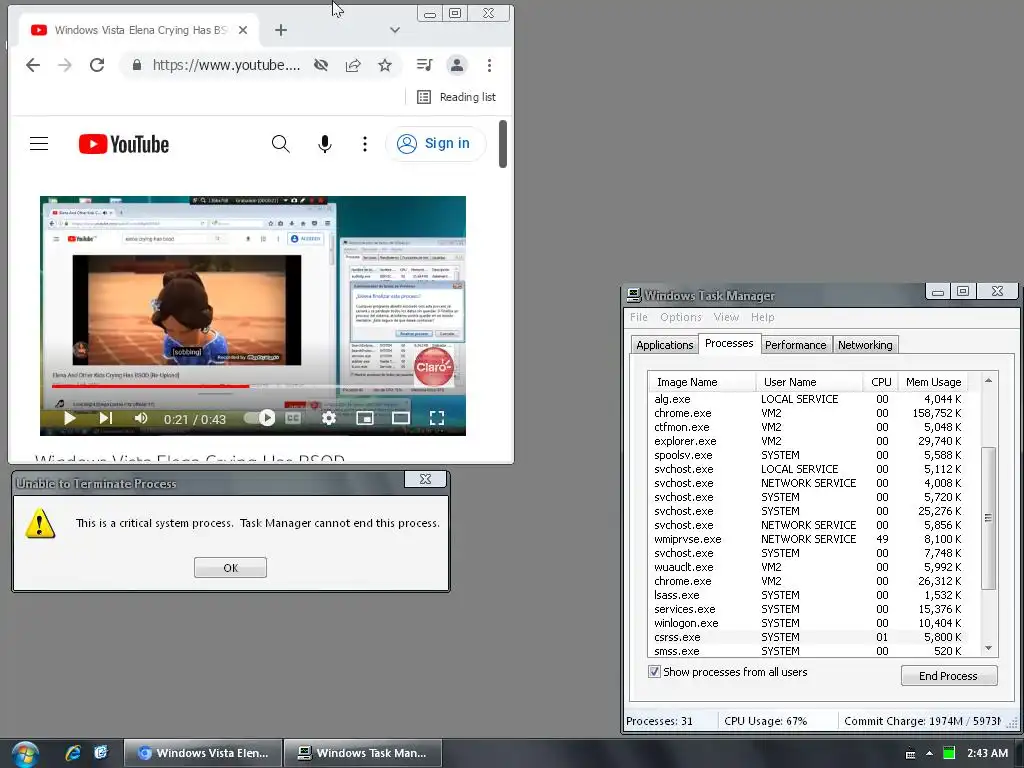The image size is (1024, 768).
Task: Open Task Manager Options menu
Action: [680, 317]
